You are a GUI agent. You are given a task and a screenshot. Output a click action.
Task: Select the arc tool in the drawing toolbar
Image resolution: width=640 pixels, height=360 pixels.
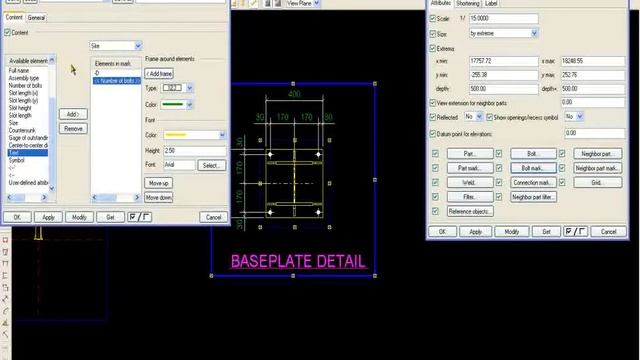click(5, 311)
